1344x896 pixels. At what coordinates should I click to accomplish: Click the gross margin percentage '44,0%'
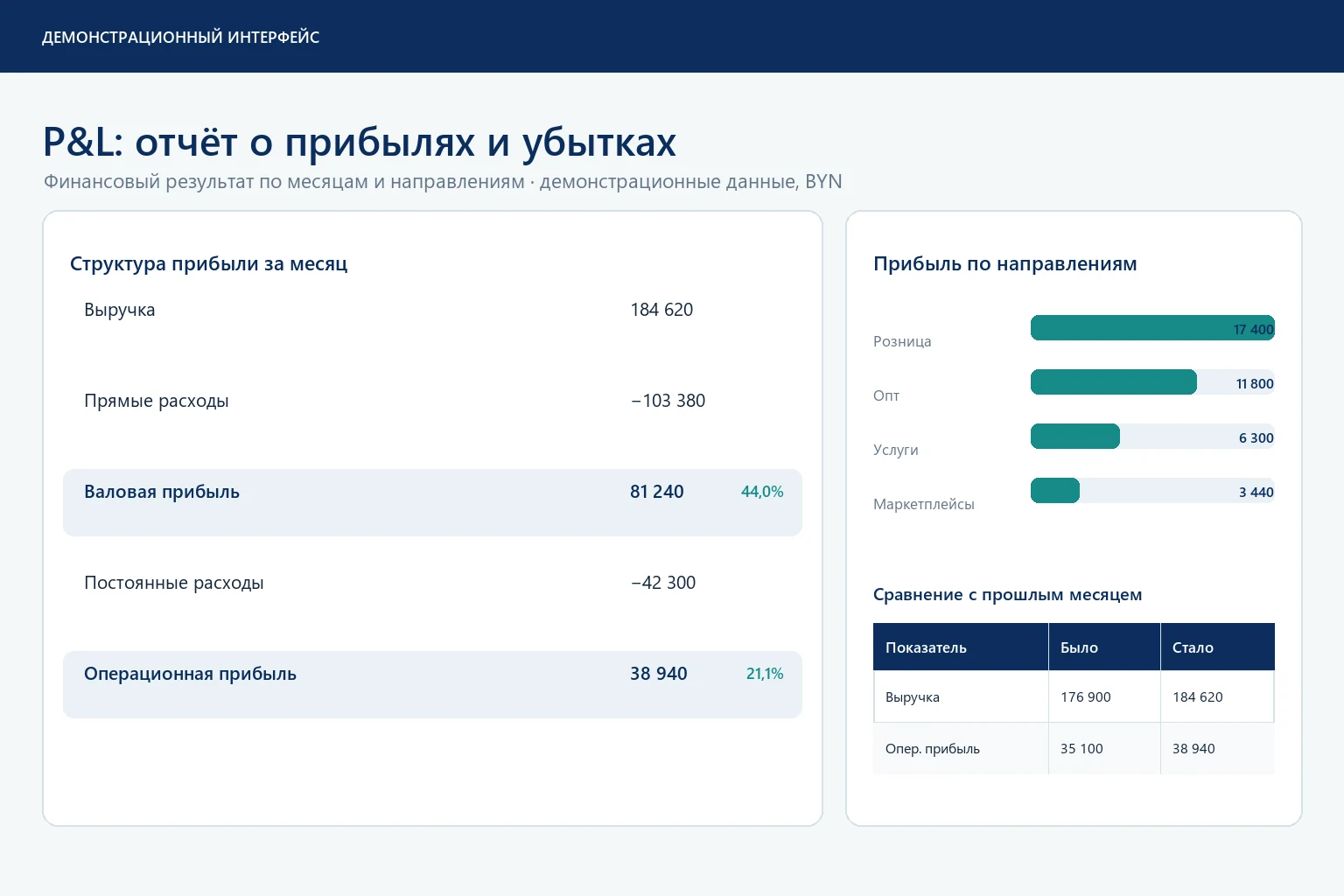pos(762,492)
